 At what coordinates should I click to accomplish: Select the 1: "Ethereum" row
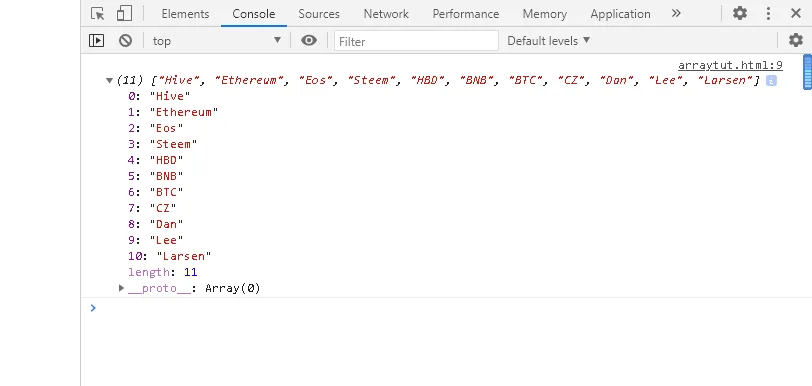point(173,112)
